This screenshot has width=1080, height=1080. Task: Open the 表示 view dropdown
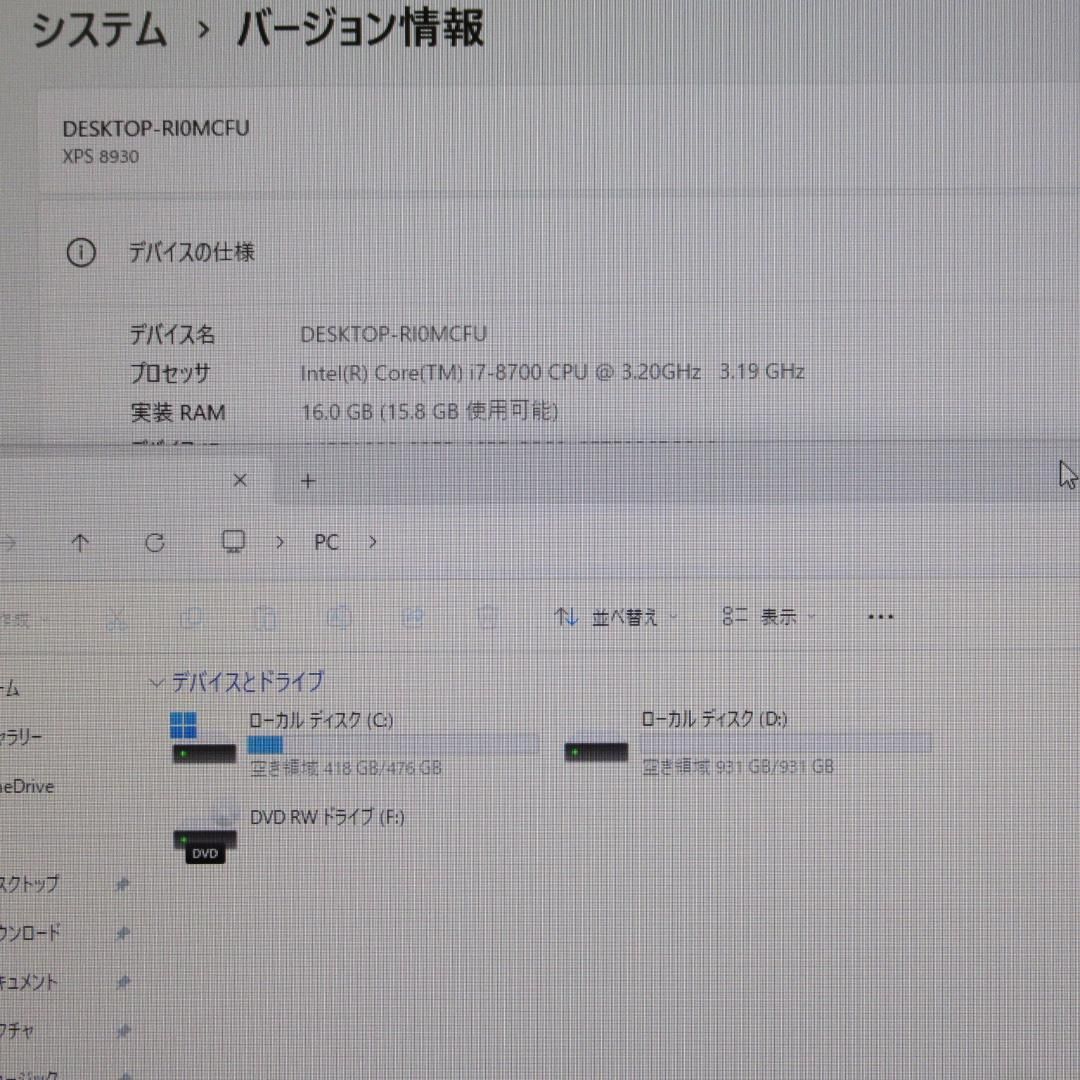(x=769, y=618)
